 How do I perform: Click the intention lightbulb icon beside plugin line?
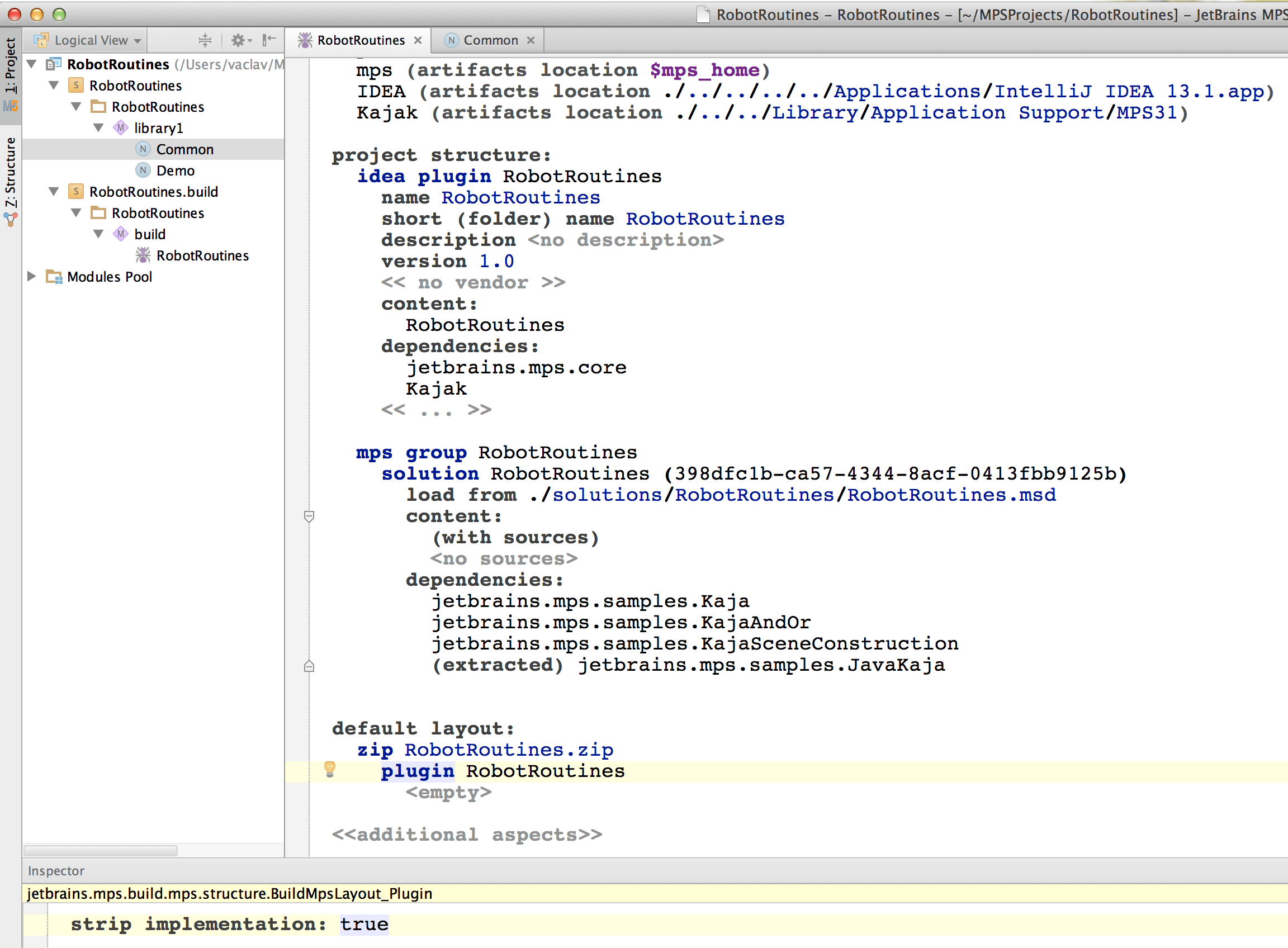coord(329,769)
